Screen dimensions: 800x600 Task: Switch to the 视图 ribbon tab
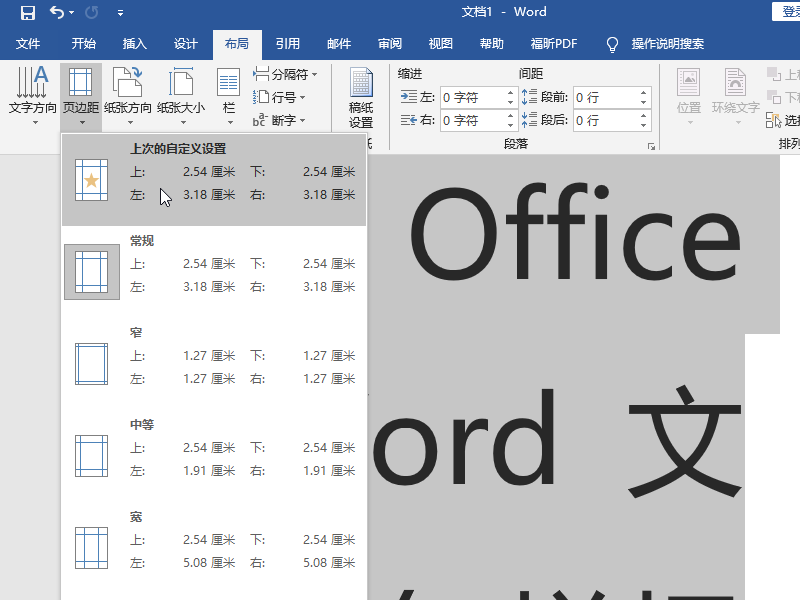tap(441, 44)
